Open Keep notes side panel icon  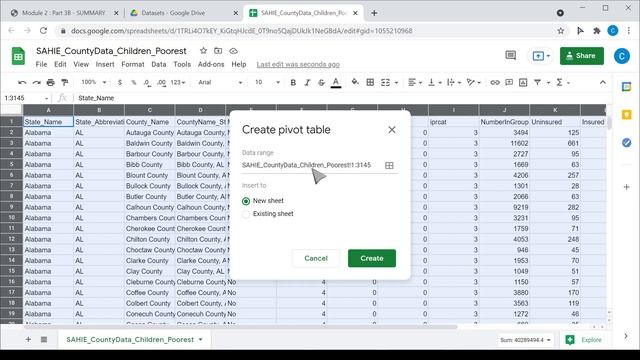click(627, 115)
